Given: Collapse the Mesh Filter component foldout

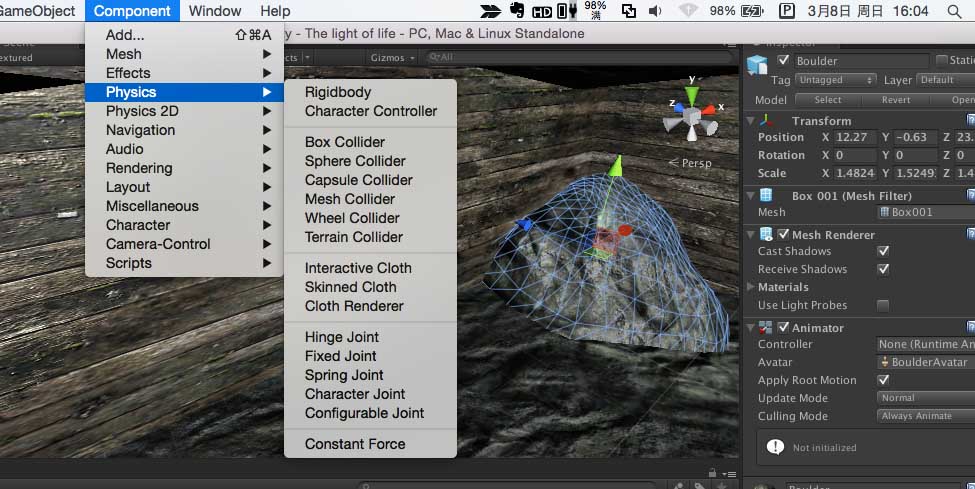Looking at the screenshot, I should (x=750, y=195).
